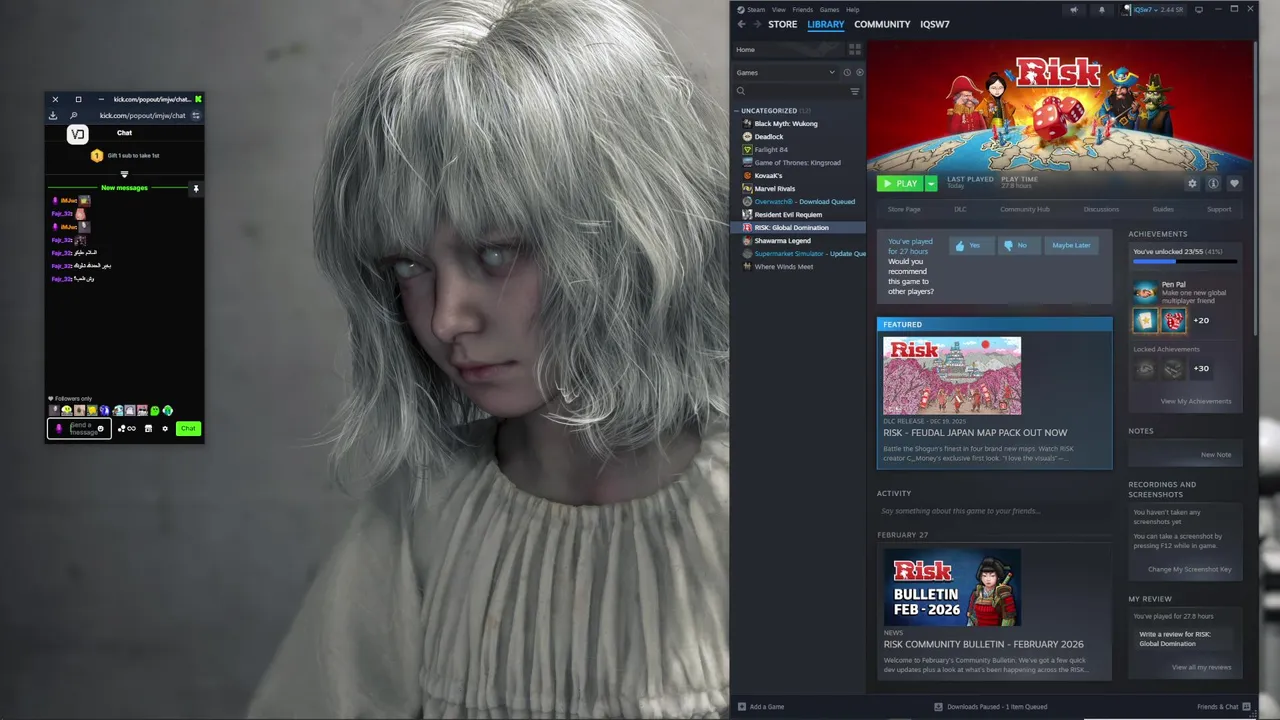Screen dimensions: 1280x720
Task: View +20 unlocked achievements
Action: (1201, 321)
